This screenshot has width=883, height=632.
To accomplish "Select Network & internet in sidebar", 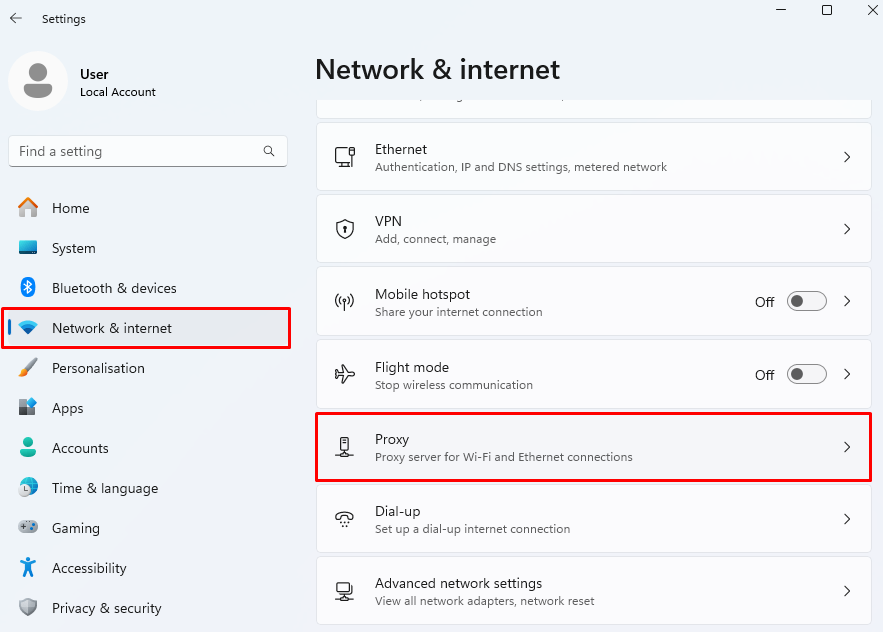I will 148,328.
